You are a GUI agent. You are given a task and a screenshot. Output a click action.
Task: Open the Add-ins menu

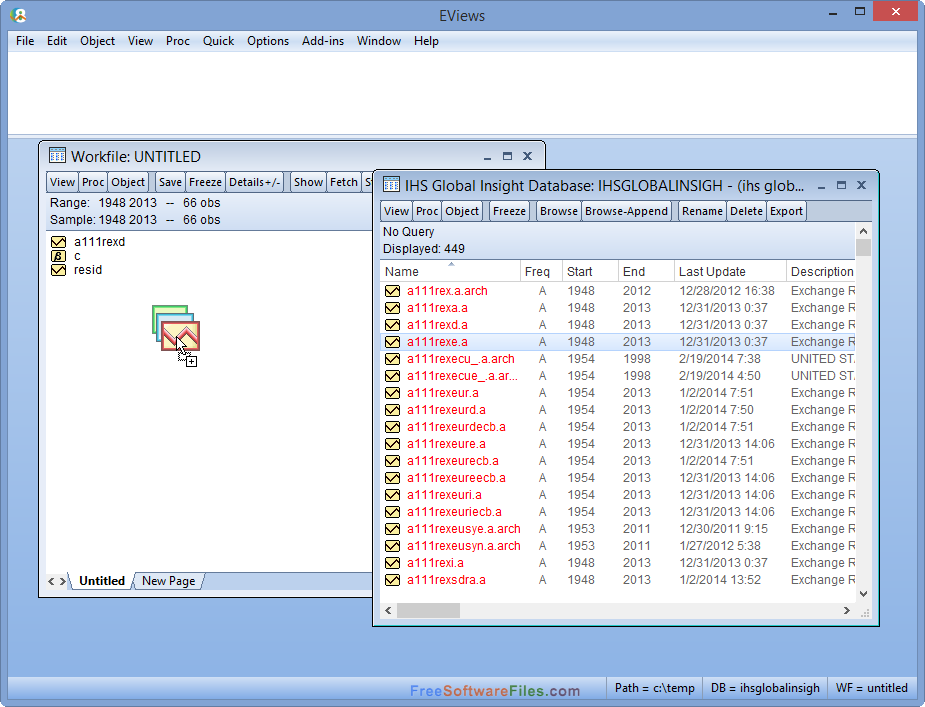pyautogui.click(x=323, y=41)
